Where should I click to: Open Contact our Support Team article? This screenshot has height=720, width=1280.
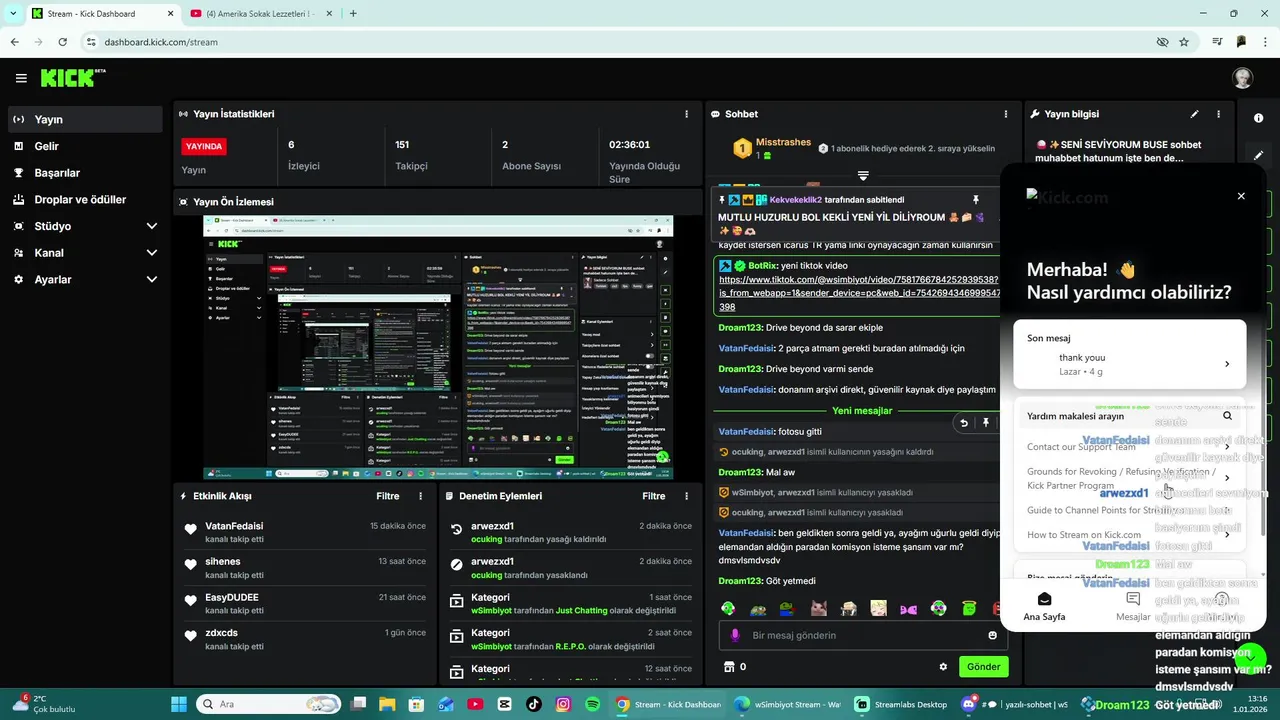pyautogui.click(x=1129, y=447)
